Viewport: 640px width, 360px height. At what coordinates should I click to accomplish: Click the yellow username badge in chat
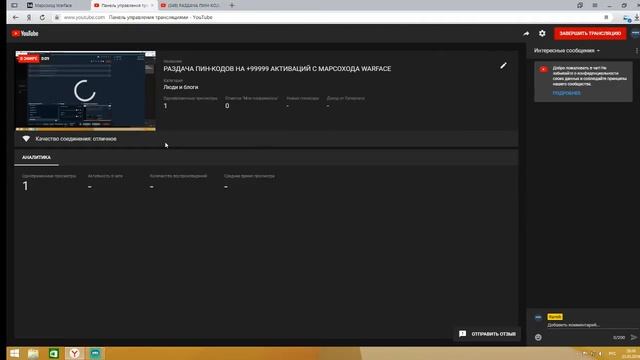(555, 317)
